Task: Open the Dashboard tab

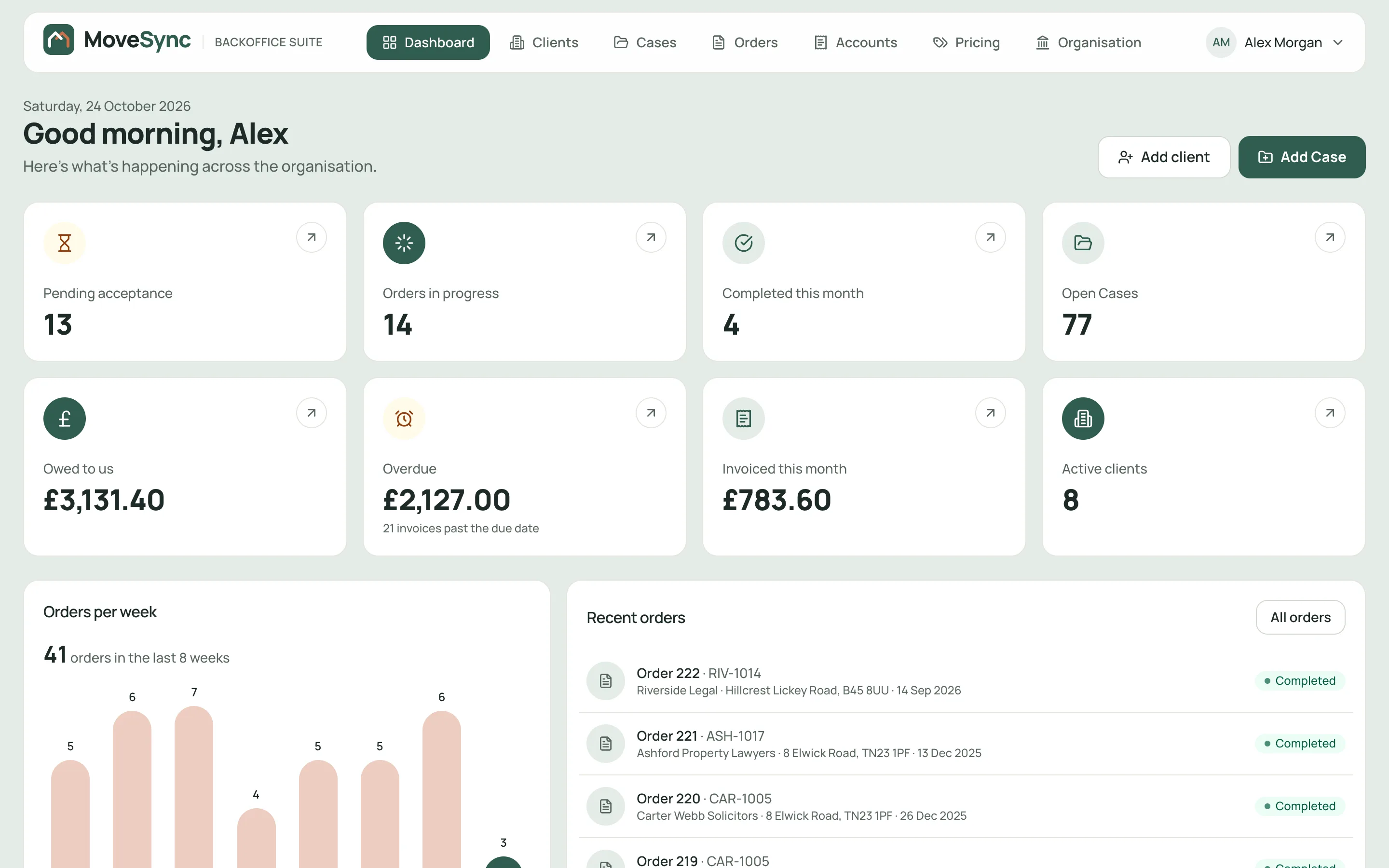Action: click(428, 42)
